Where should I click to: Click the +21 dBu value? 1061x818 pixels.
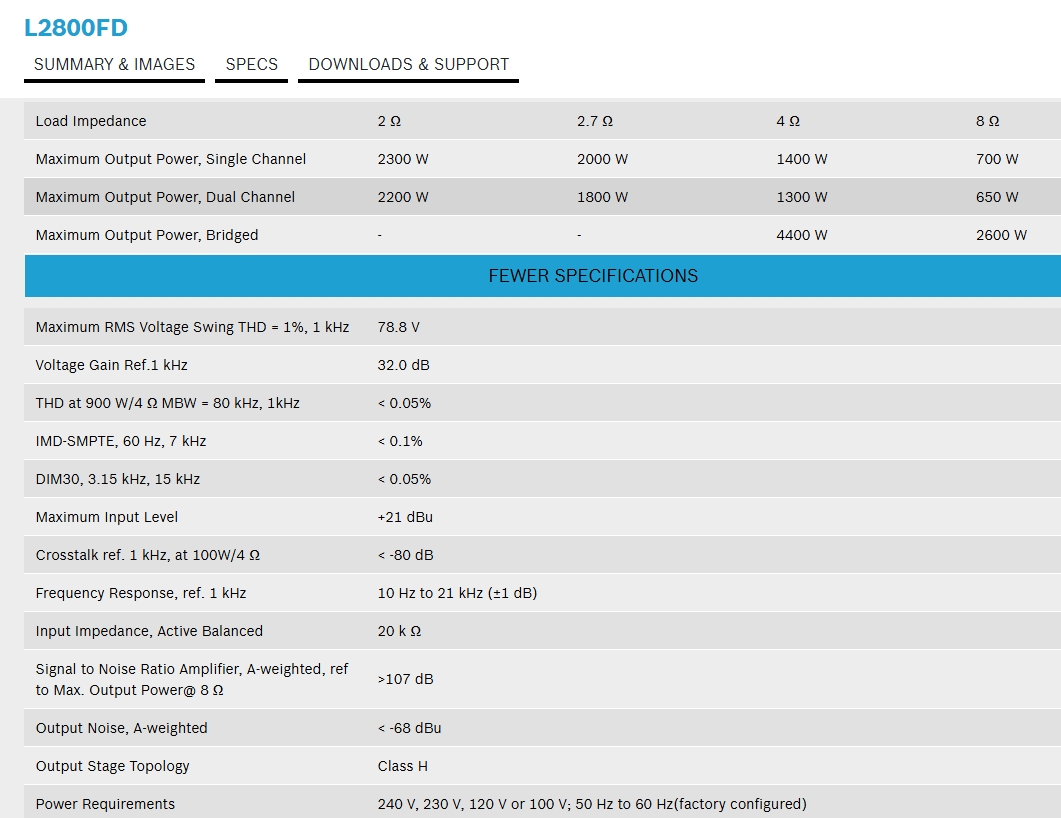pyautogui.click(x=405, y=517)
